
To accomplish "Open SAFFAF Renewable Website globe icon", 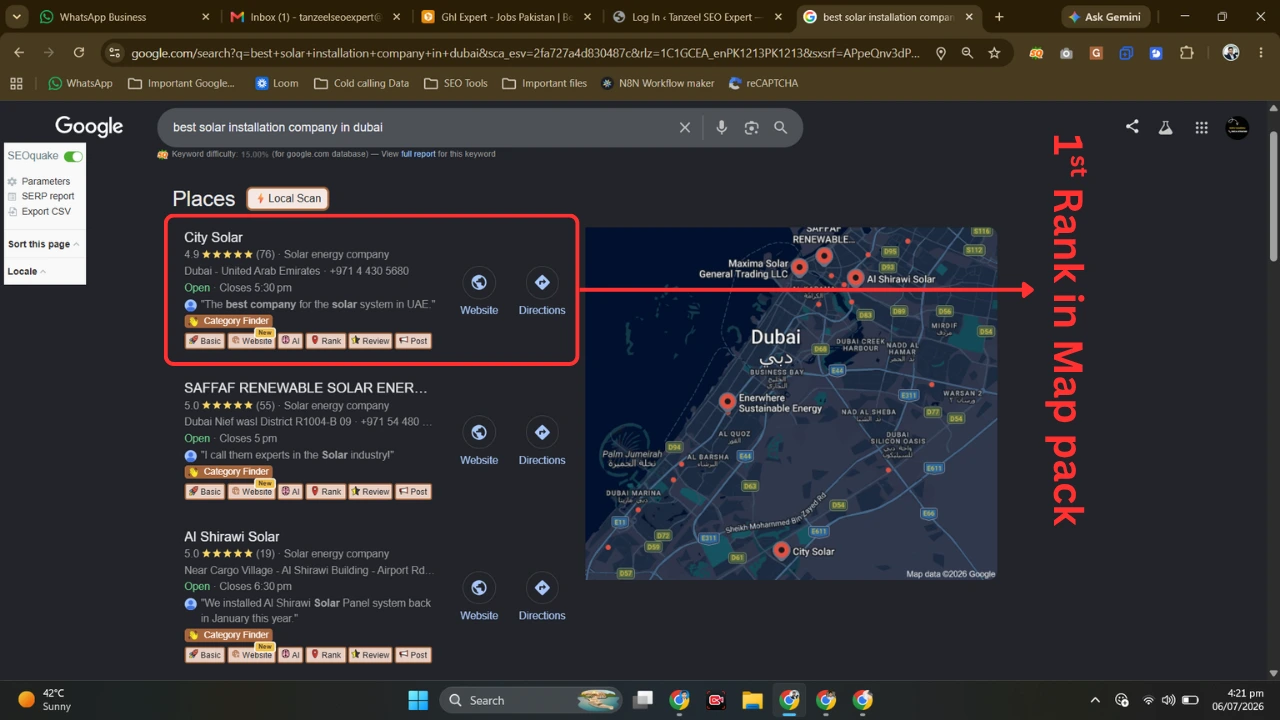I will [479, 433].
